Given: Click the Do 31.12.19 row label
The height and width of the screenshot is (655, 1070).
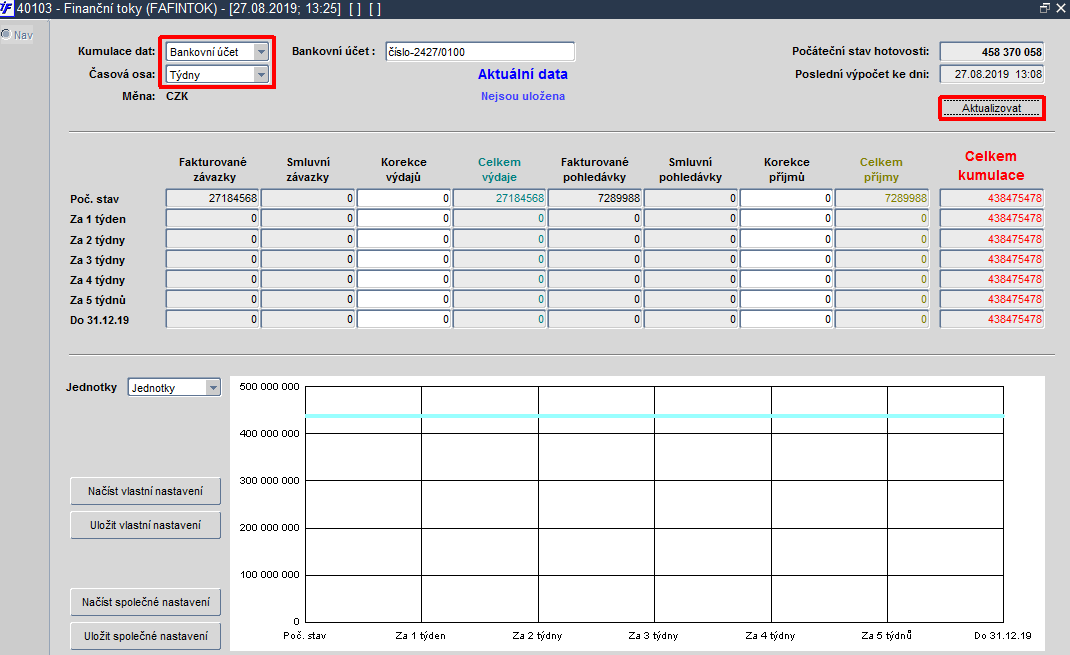Looking at the screenshot, I should click(x=100, y=320).
